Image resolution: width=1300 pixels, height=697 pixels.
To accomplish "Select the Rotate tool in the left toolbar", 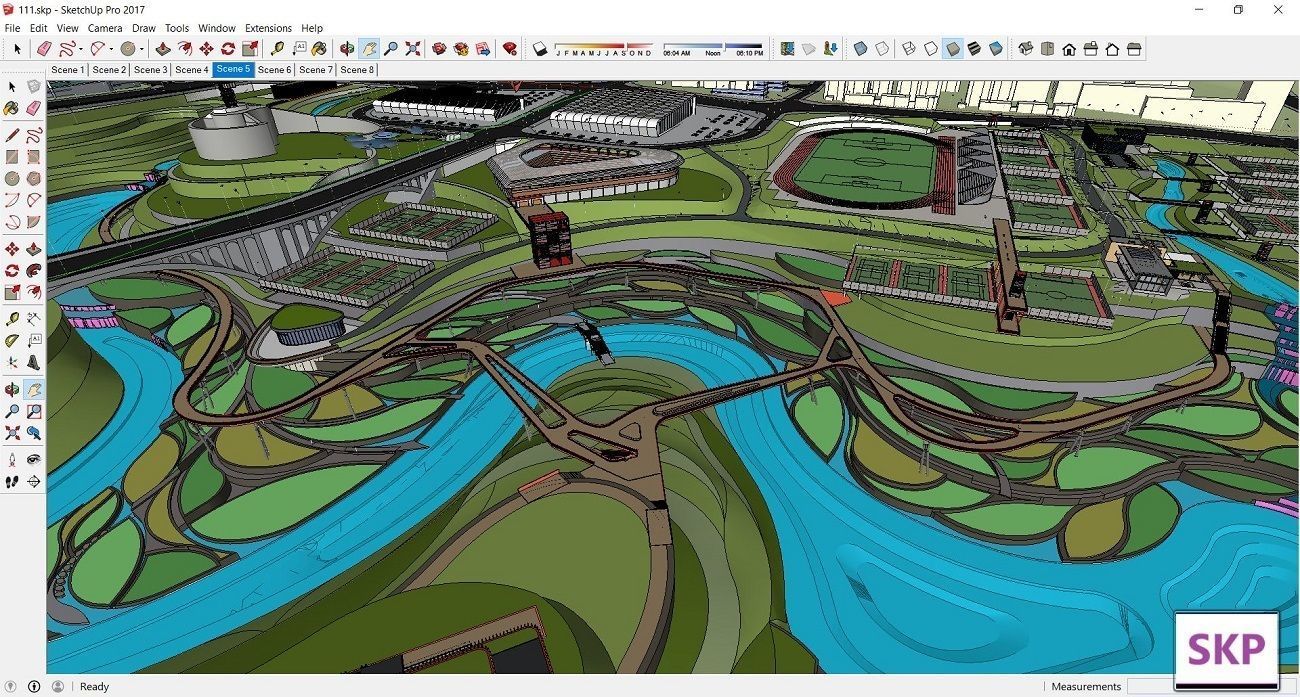I will tap(13, 270).
